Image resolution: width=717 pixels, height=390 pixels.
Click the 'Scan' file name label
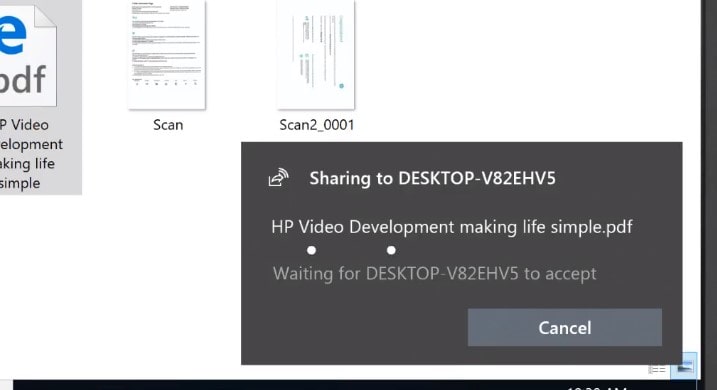[168, 125]
